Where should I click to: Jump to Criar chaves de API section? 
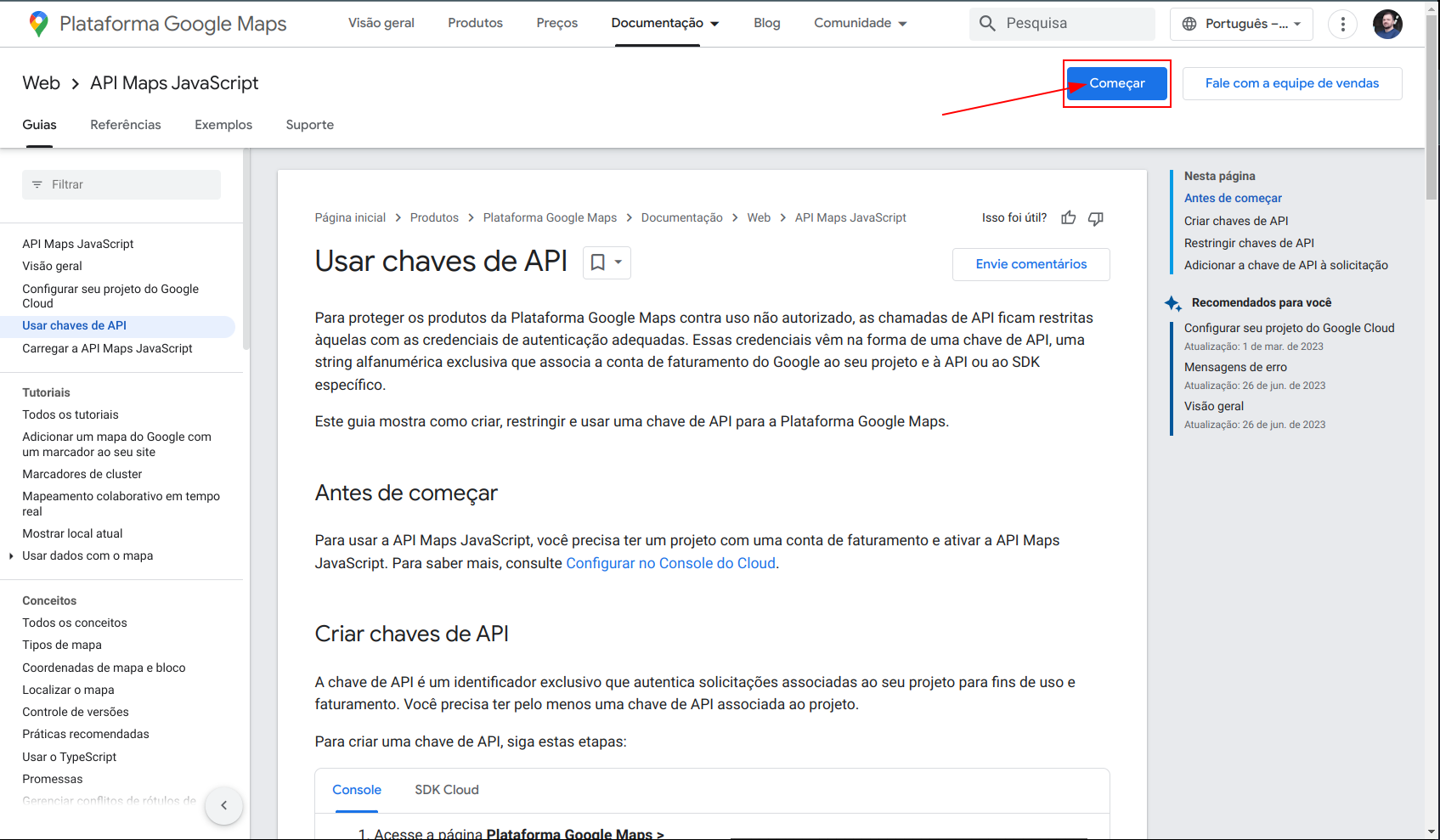point(1236,221)
